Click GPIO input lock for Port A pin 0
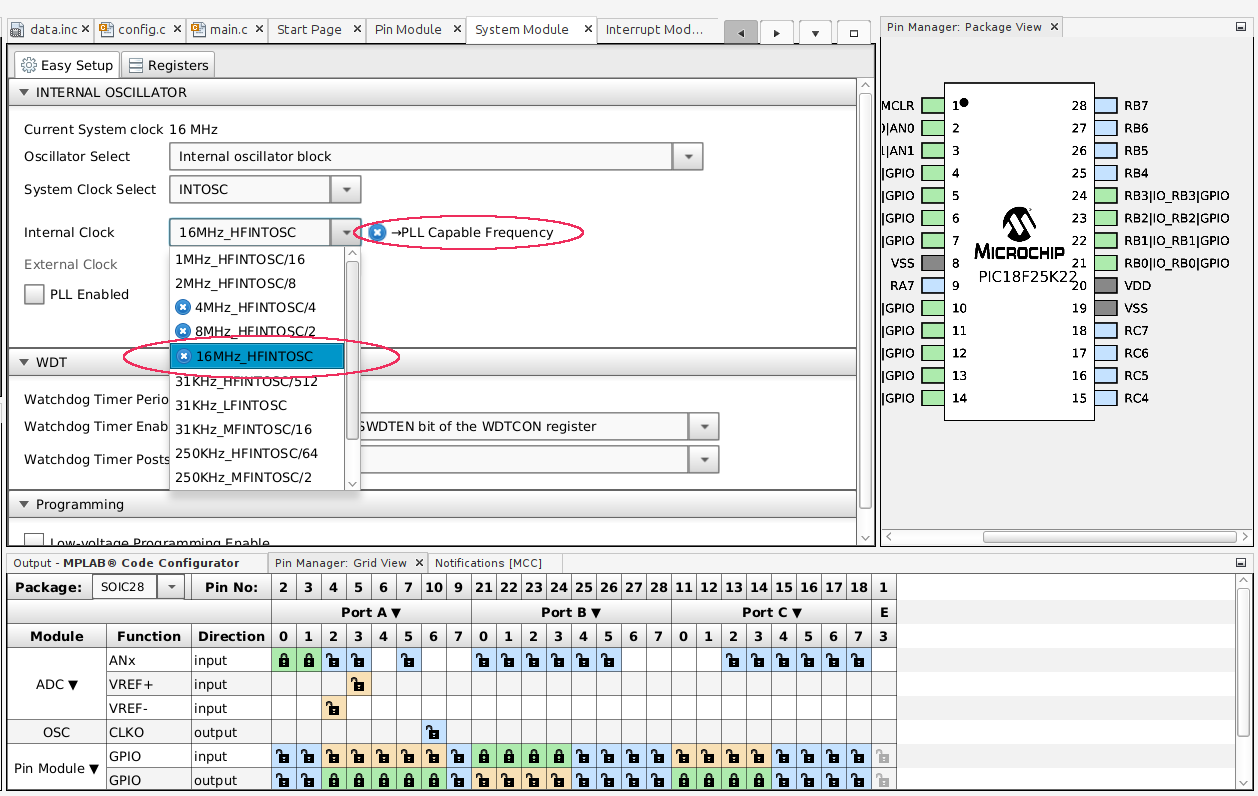 284,756
